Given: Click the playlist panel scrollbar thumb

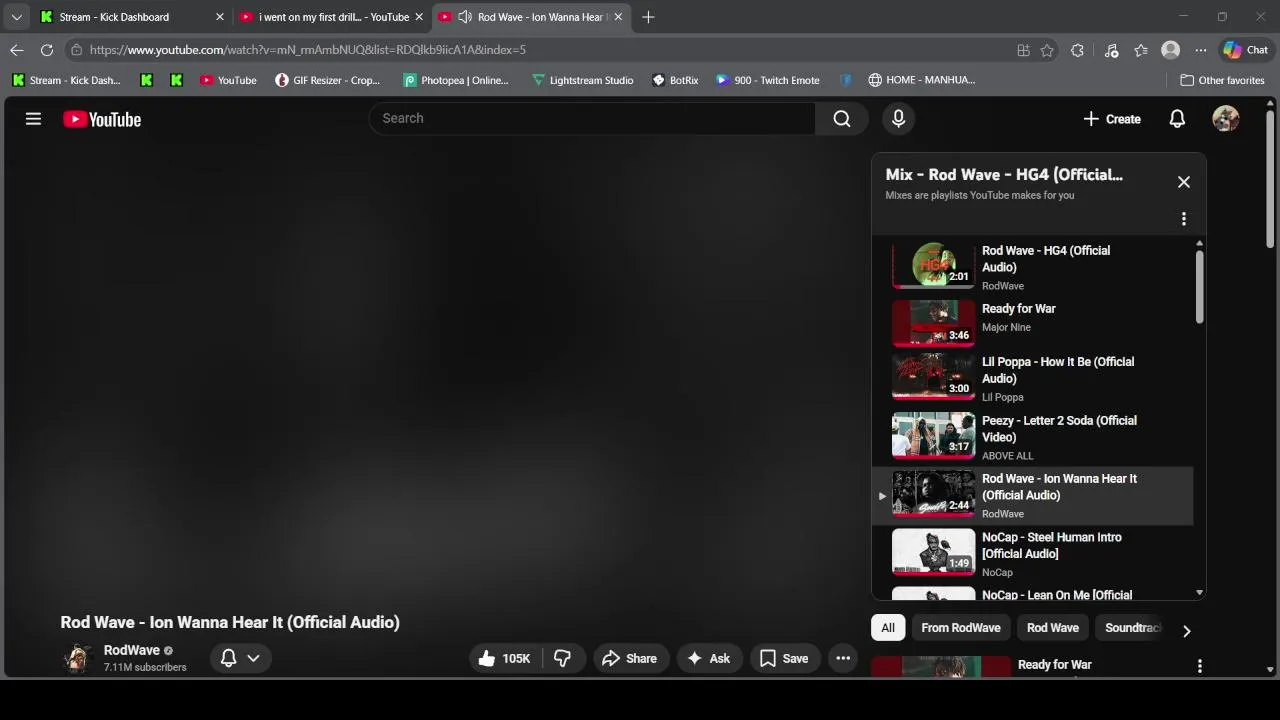Looking at the screenshot, I should pos(1199,286).
